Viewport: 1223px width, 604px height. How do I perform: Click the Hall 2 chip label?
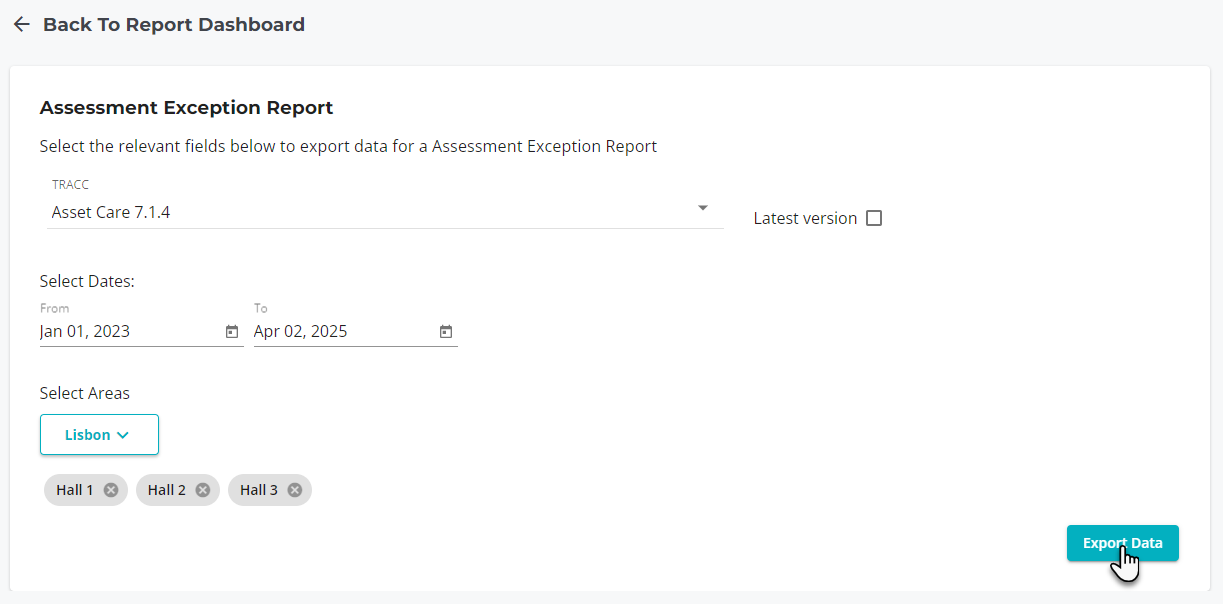[167, 490]
